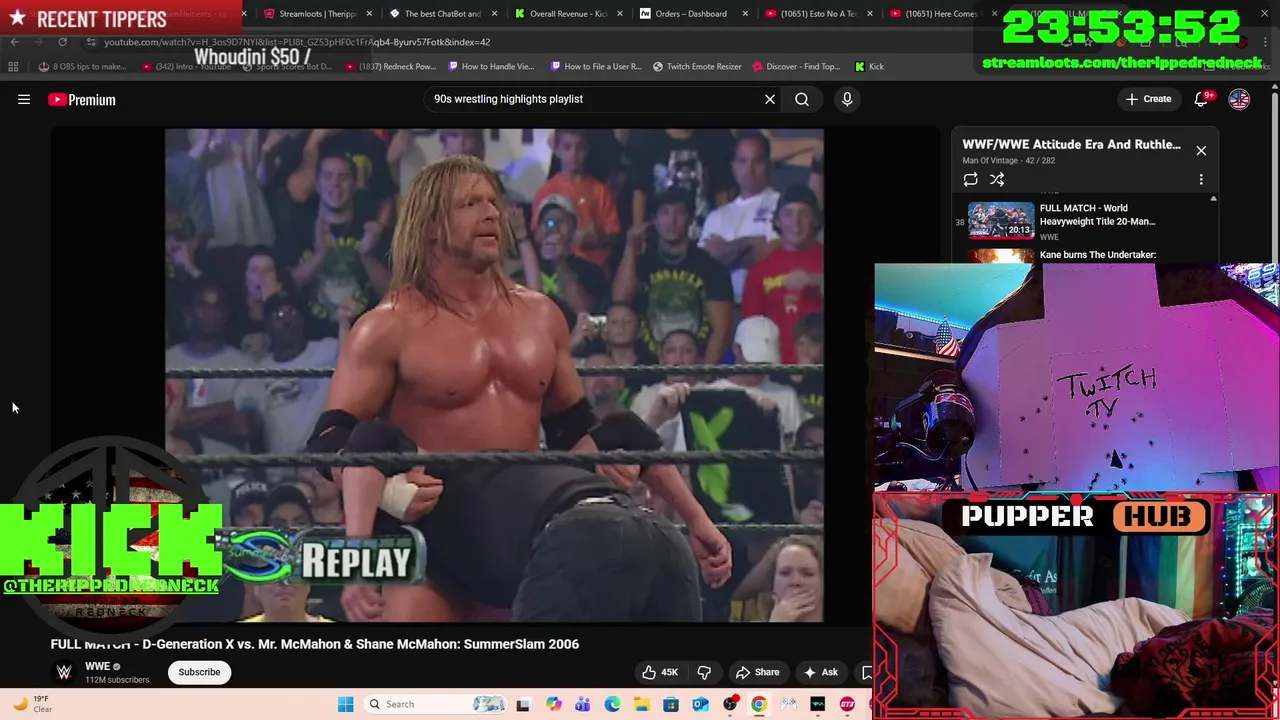Viewport: 1280px width, 720px height.
Task: Open Microsoft Store from the taskbar
Action: point(671,704)
